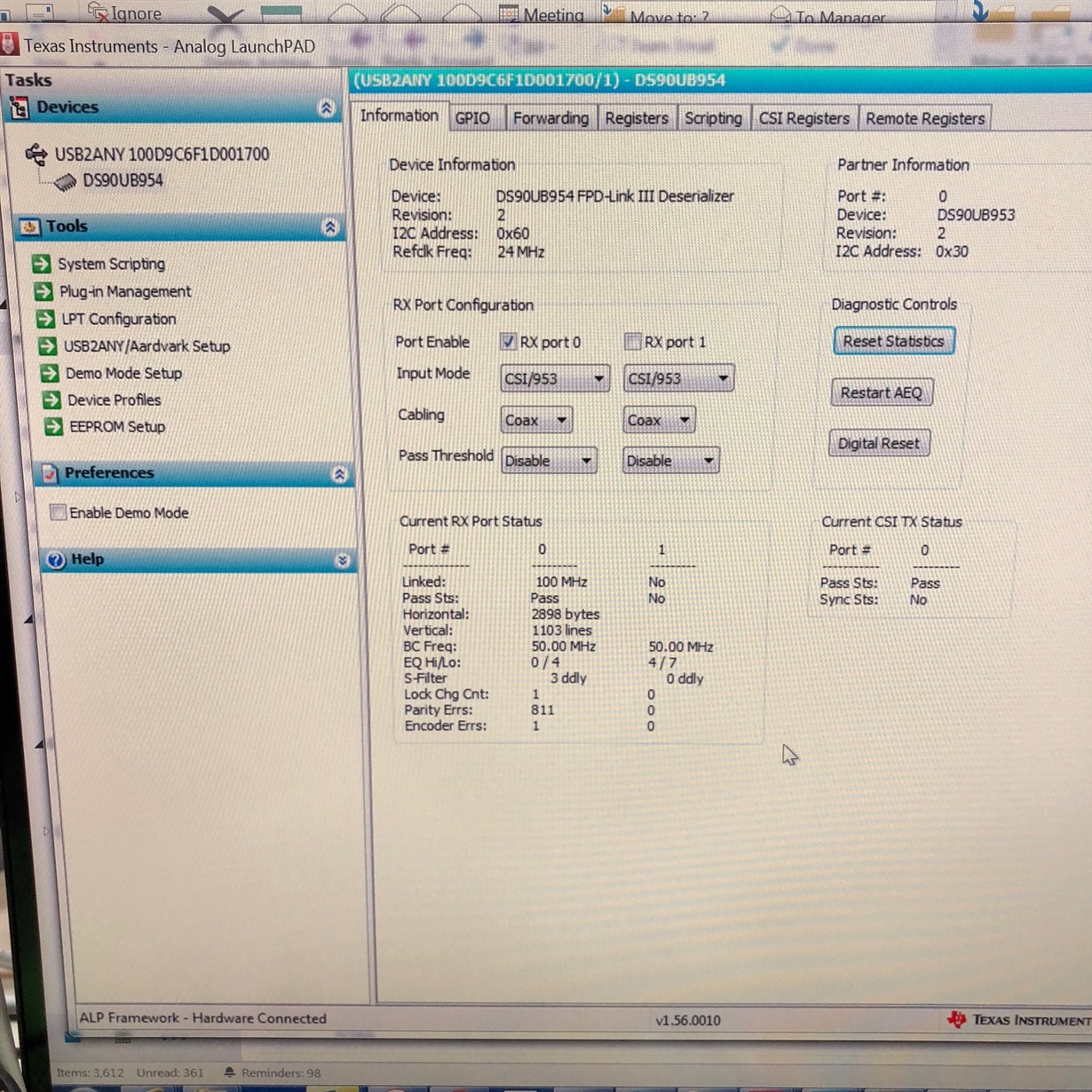Open the Forwarding tab

[x=550, y=118]
